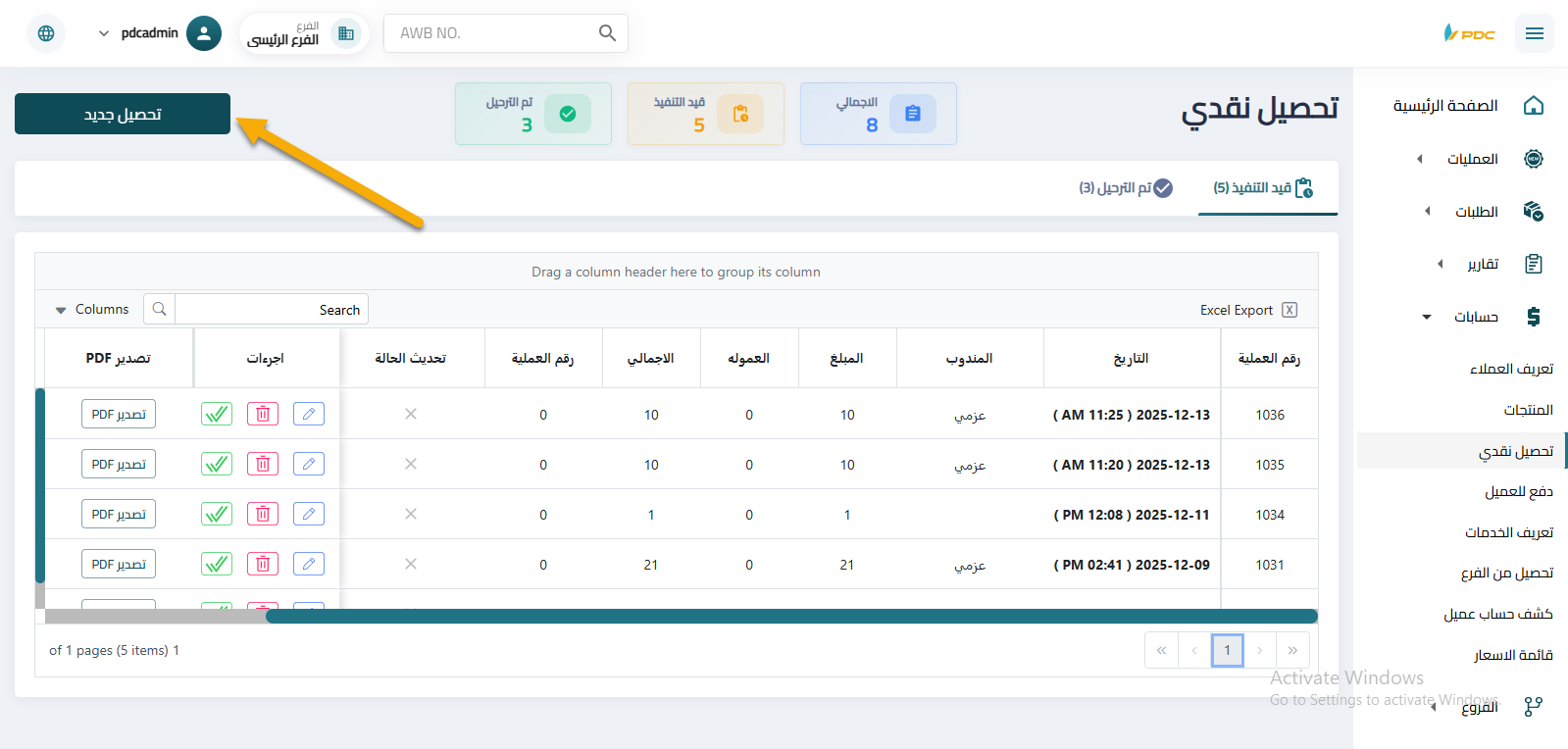Expand the العمليات sidebar menu

[1471, 159]
